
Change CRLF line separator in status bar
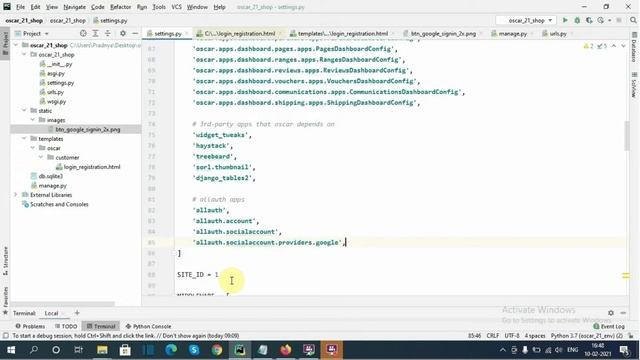[x=493, y=336]
